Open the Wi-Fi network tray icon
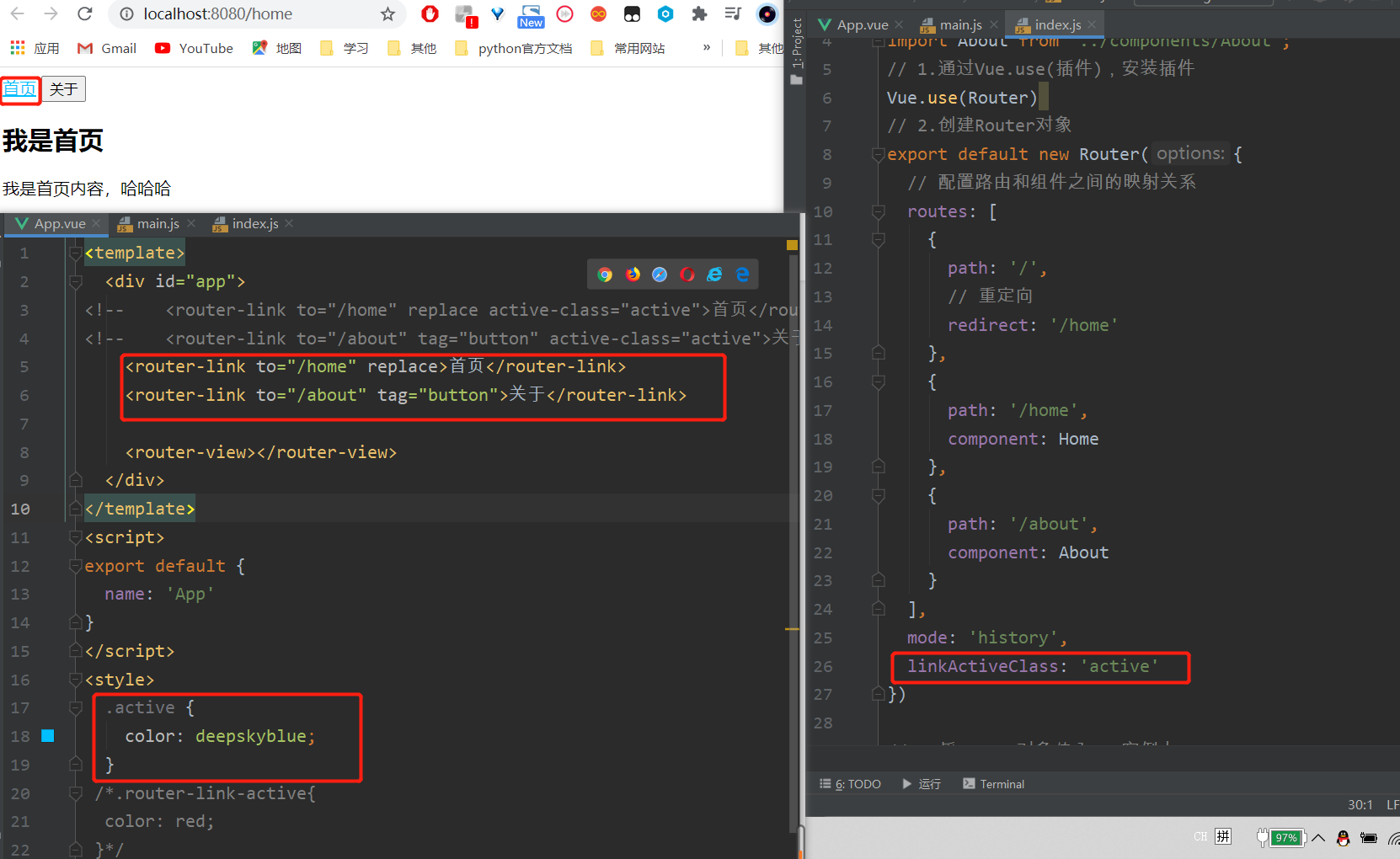Screen dimensions: 1400x859 pyautogui.click(x=1393, y=837)
